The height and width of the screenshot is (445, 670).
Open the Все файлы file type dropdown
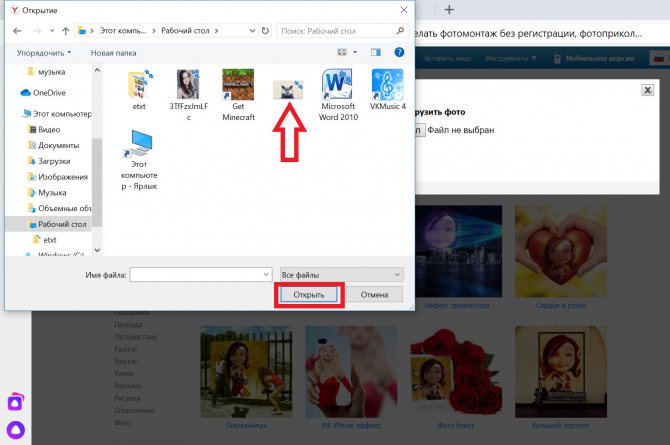(341, 275)
